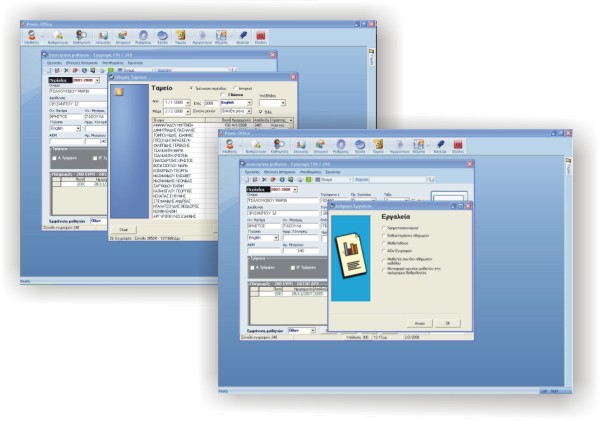Screen dimensions: 600x421
Task: Click the yellow folder icon in the Ταμείο dialog
Action: tap(120, 92)
